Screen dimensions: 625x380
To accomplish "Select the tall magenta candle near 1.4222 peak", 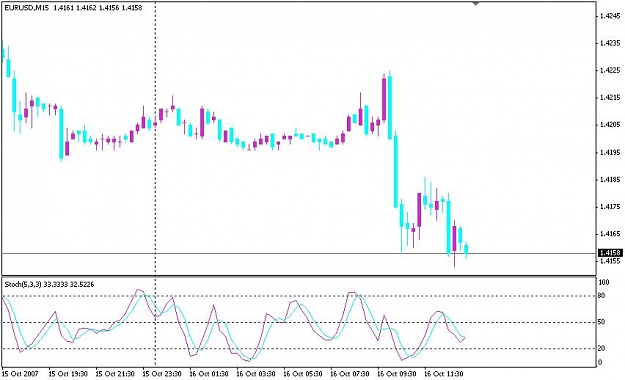I will 384,99.
